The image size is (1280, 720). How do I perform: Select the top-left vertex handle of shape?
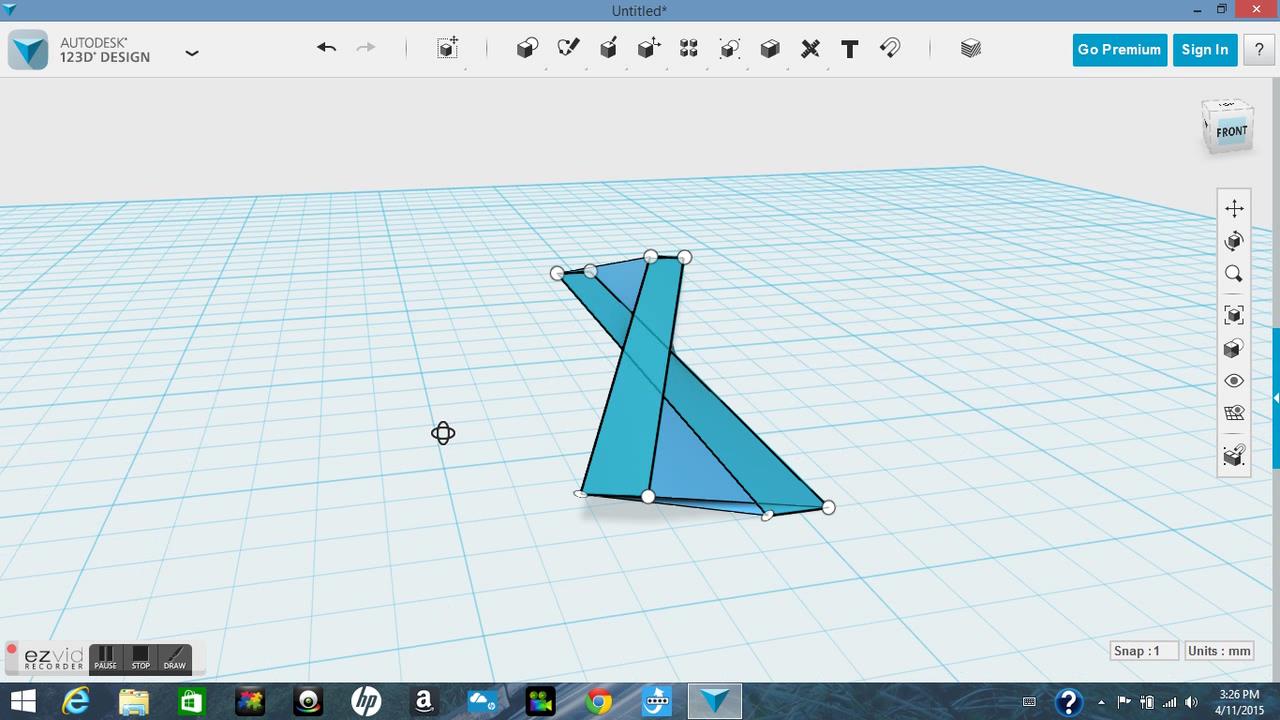pyautogui.click(x=557, y=273)
